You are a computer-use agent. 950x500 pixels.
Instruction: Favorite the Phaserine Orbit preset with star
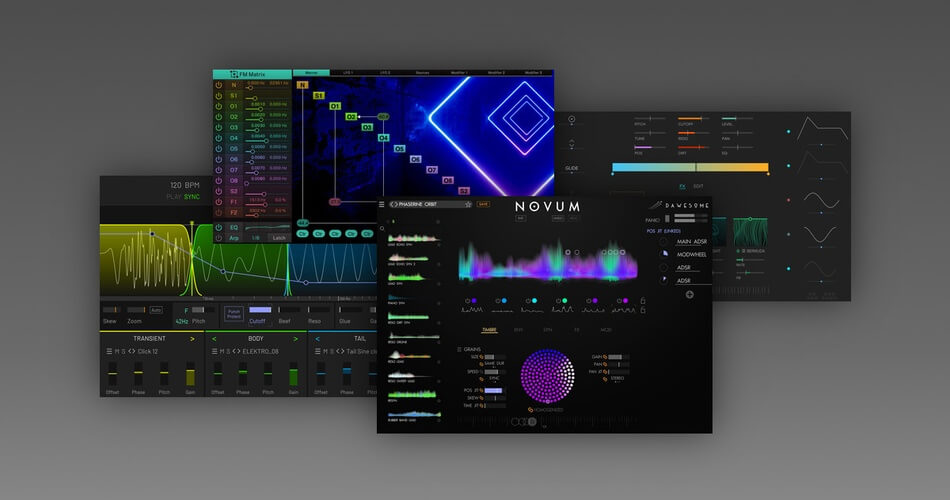pos(468,204)
